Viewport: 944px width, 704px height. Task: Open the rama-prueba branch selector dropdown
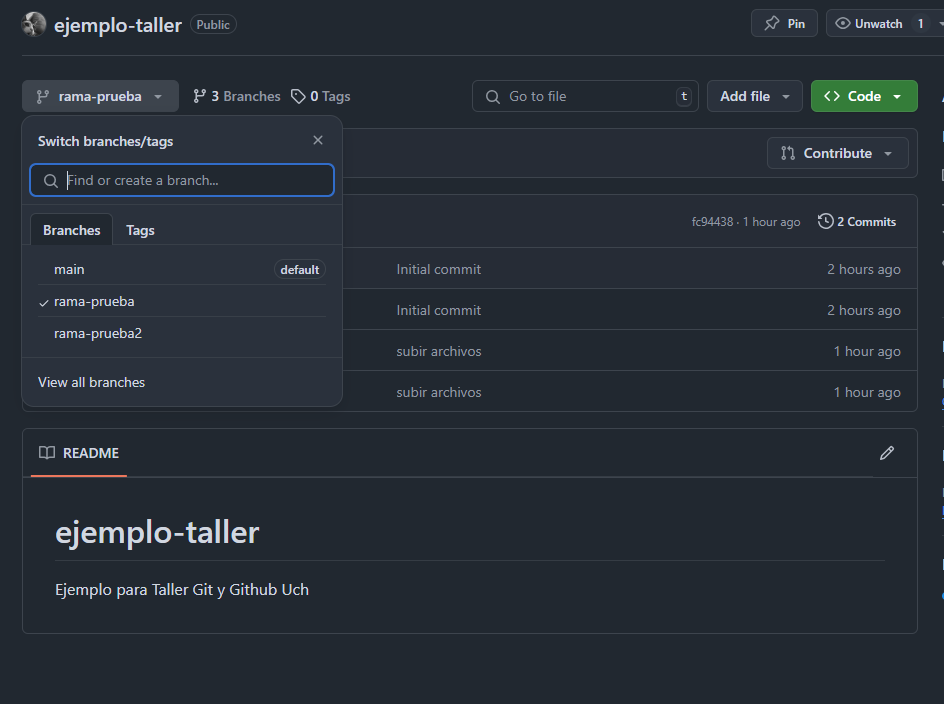[x=101, y=96]
